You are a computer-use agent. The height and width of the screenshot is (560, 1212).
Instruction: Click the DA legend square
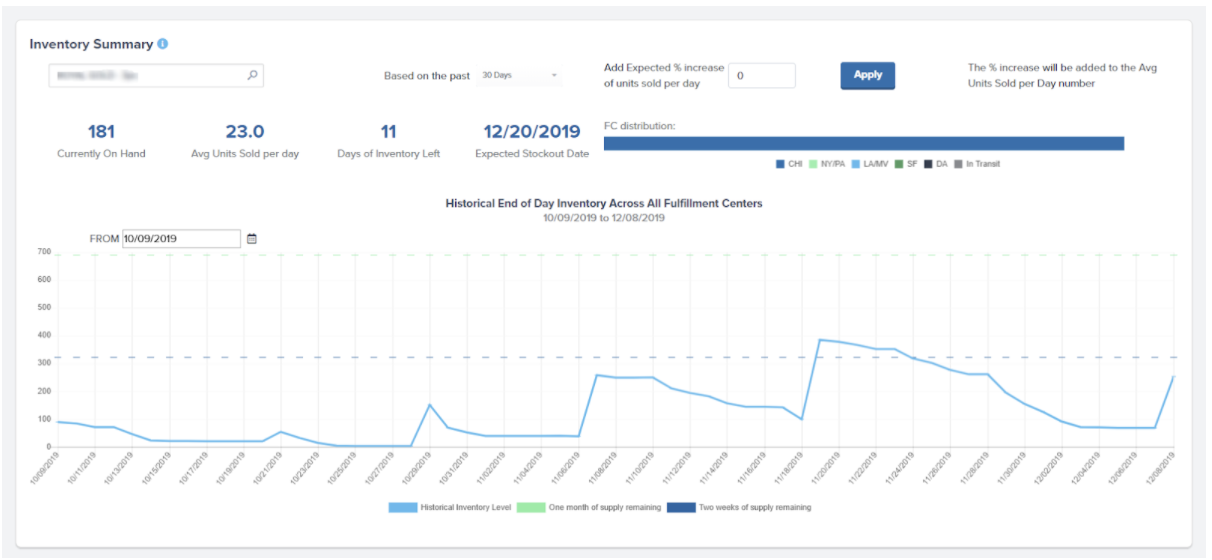click(x=929, y=164)
